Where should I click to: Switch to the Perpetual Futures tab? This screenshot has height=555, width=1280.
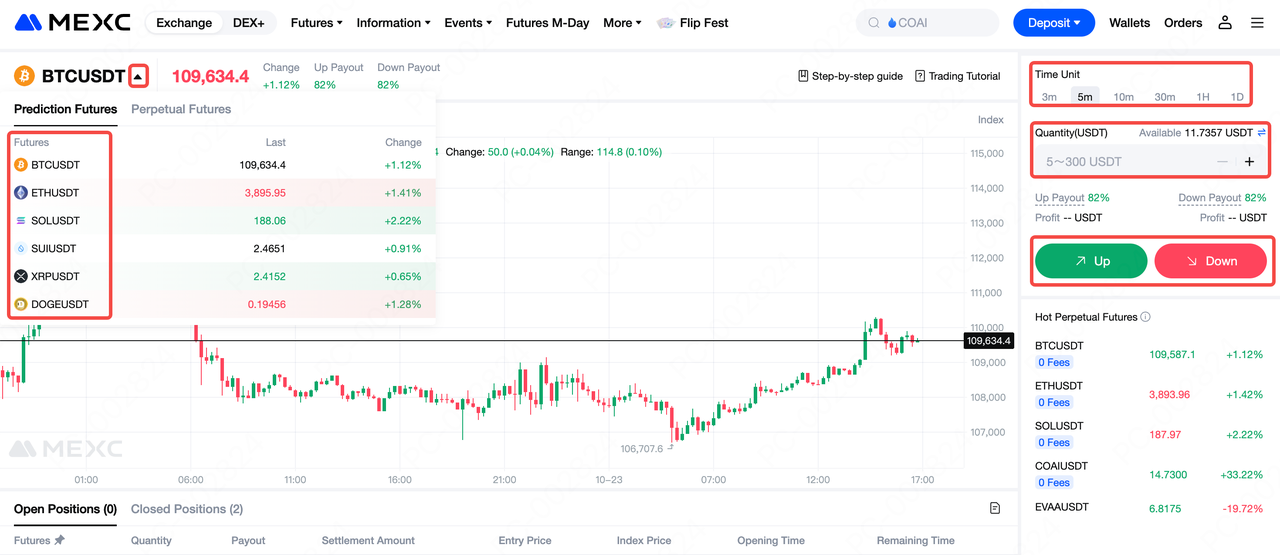pyautogui.click(x=181, y=109)
